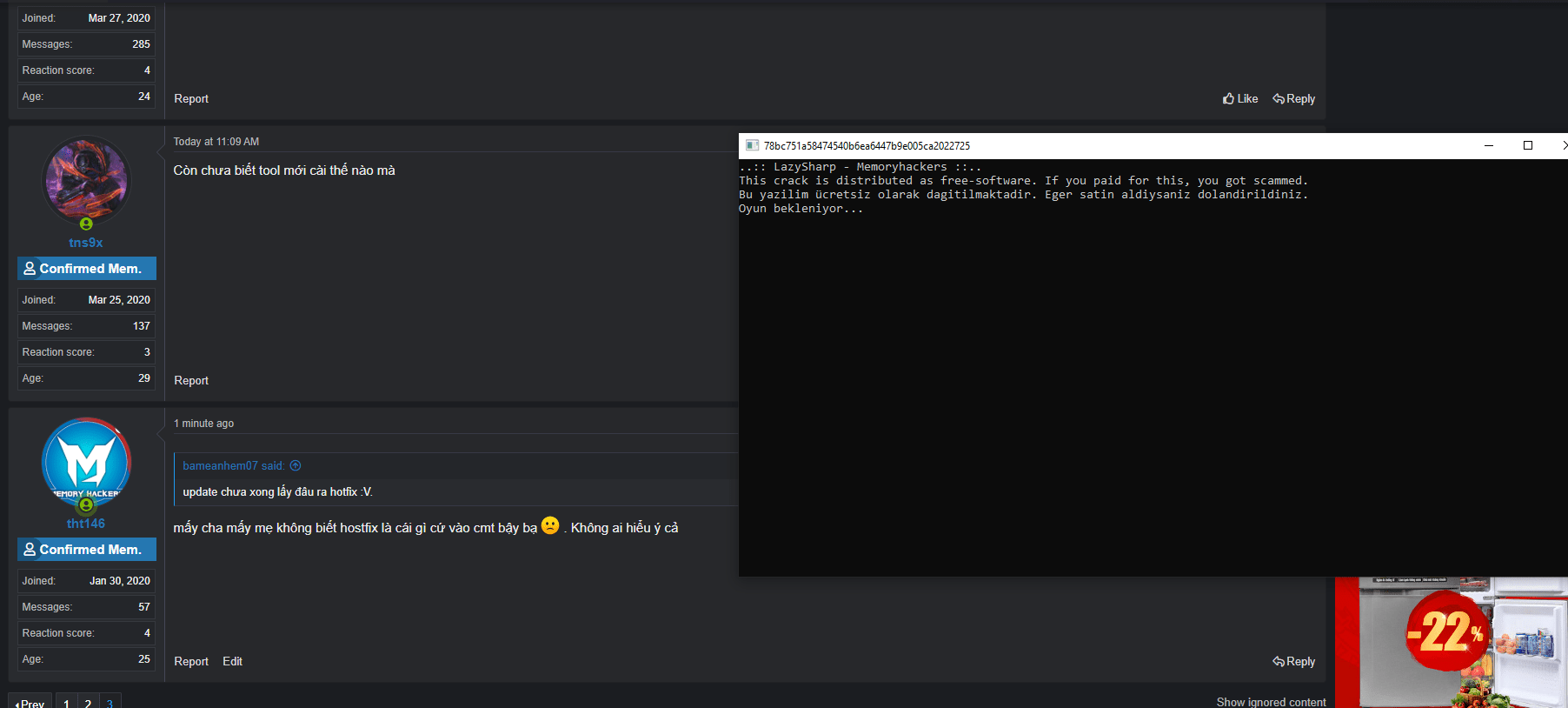
Task: Go to page 1 of the thread
Action: click(66, 703)
